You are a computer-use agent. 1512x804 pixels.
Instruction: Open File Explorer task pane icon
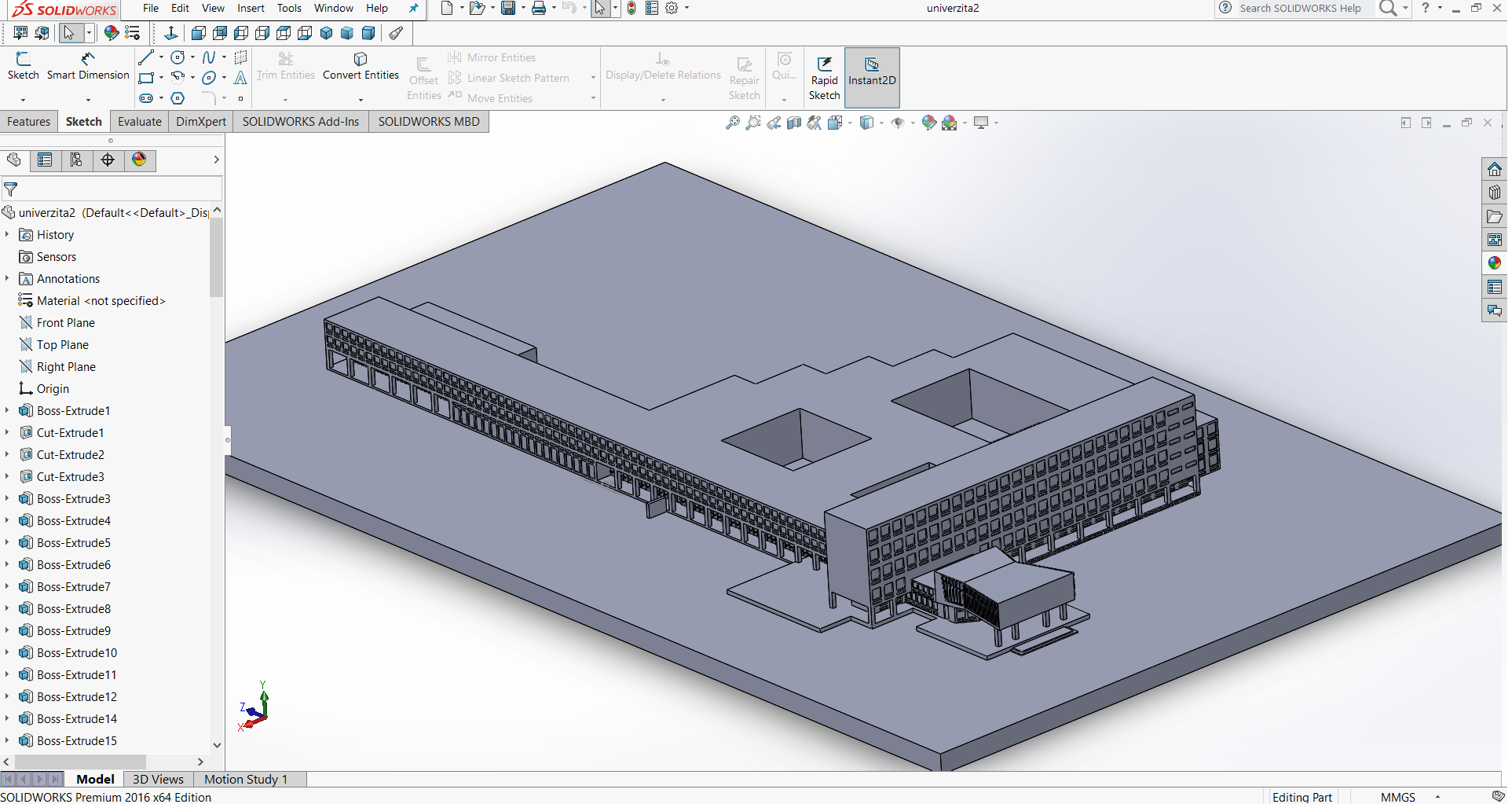click(x=1495, y=216)
